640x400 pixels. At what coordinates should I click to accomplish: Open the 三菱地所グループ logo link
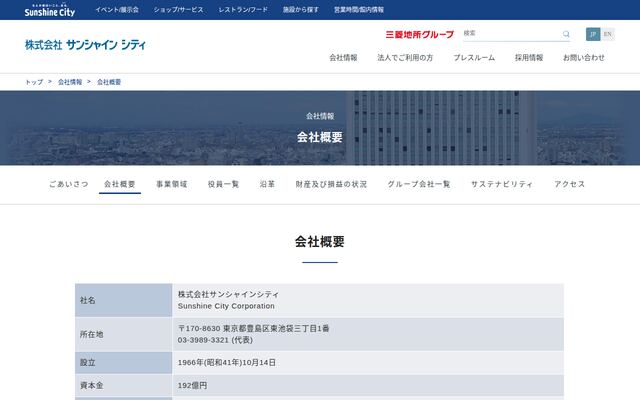click(420, 34)
